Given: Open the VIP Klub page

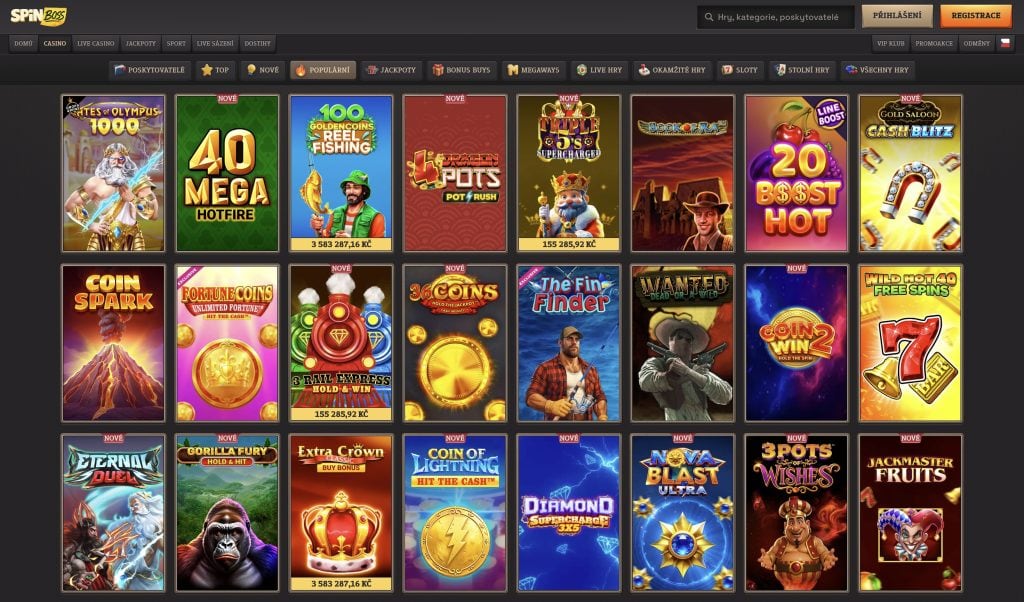Looking at the screenshot, I should 891,44.
